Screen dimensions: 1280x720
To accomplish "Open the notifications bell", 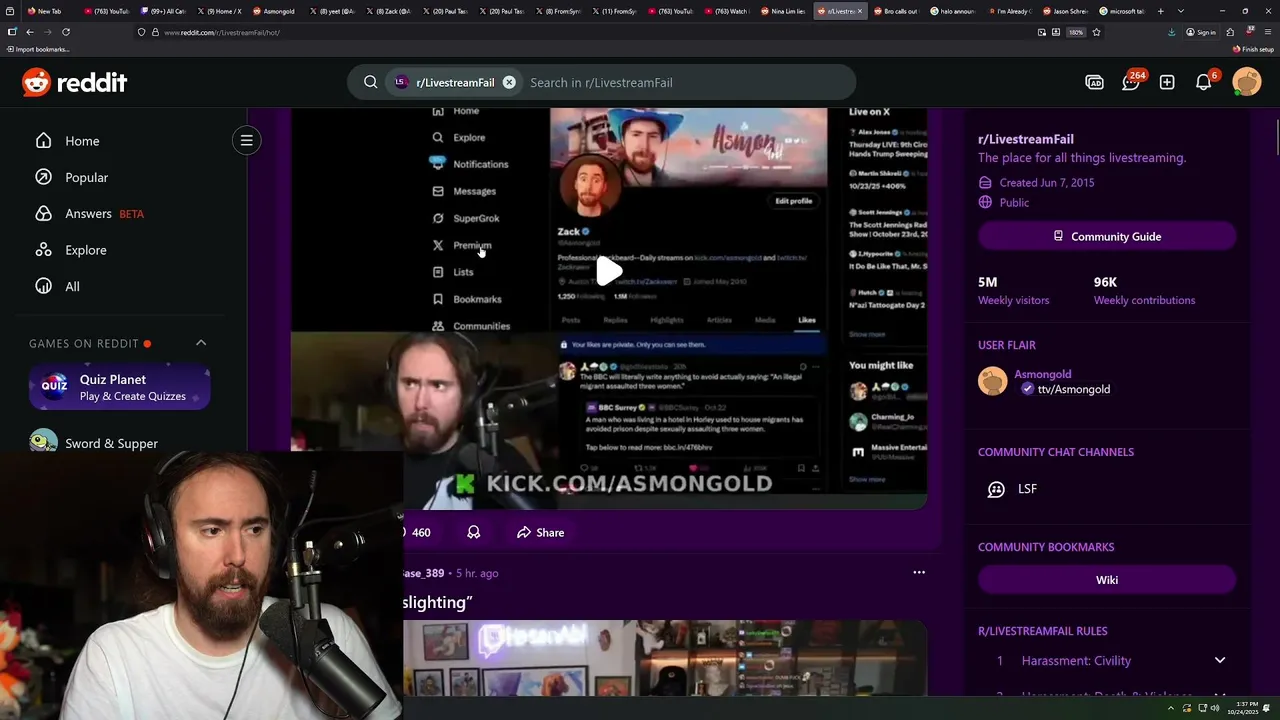I will (1204, 82).
